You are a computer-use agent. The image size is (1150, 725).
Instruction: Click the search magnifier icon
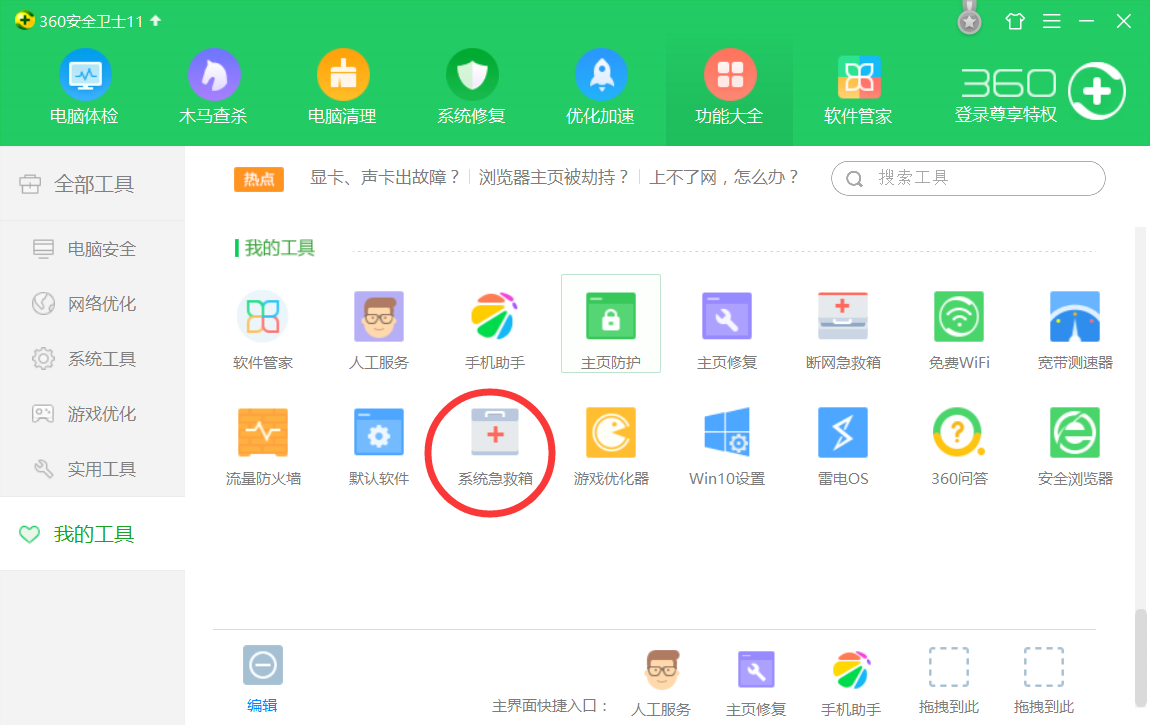coord(854,179)
